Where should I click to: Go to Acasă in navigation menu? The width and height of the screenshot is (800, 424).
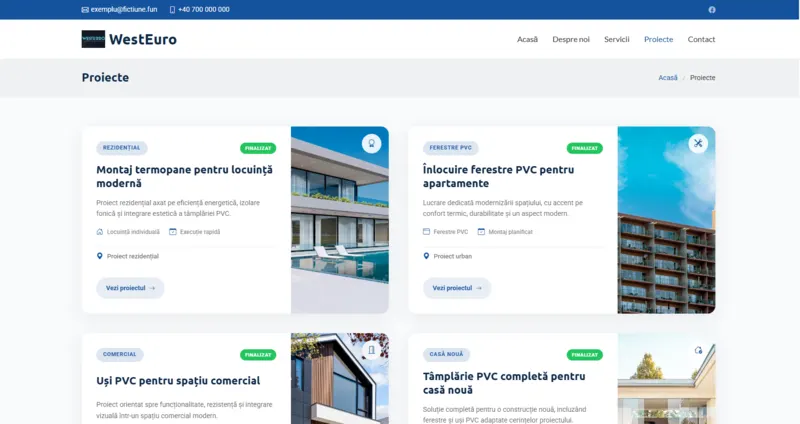click(x=527, y=39)
